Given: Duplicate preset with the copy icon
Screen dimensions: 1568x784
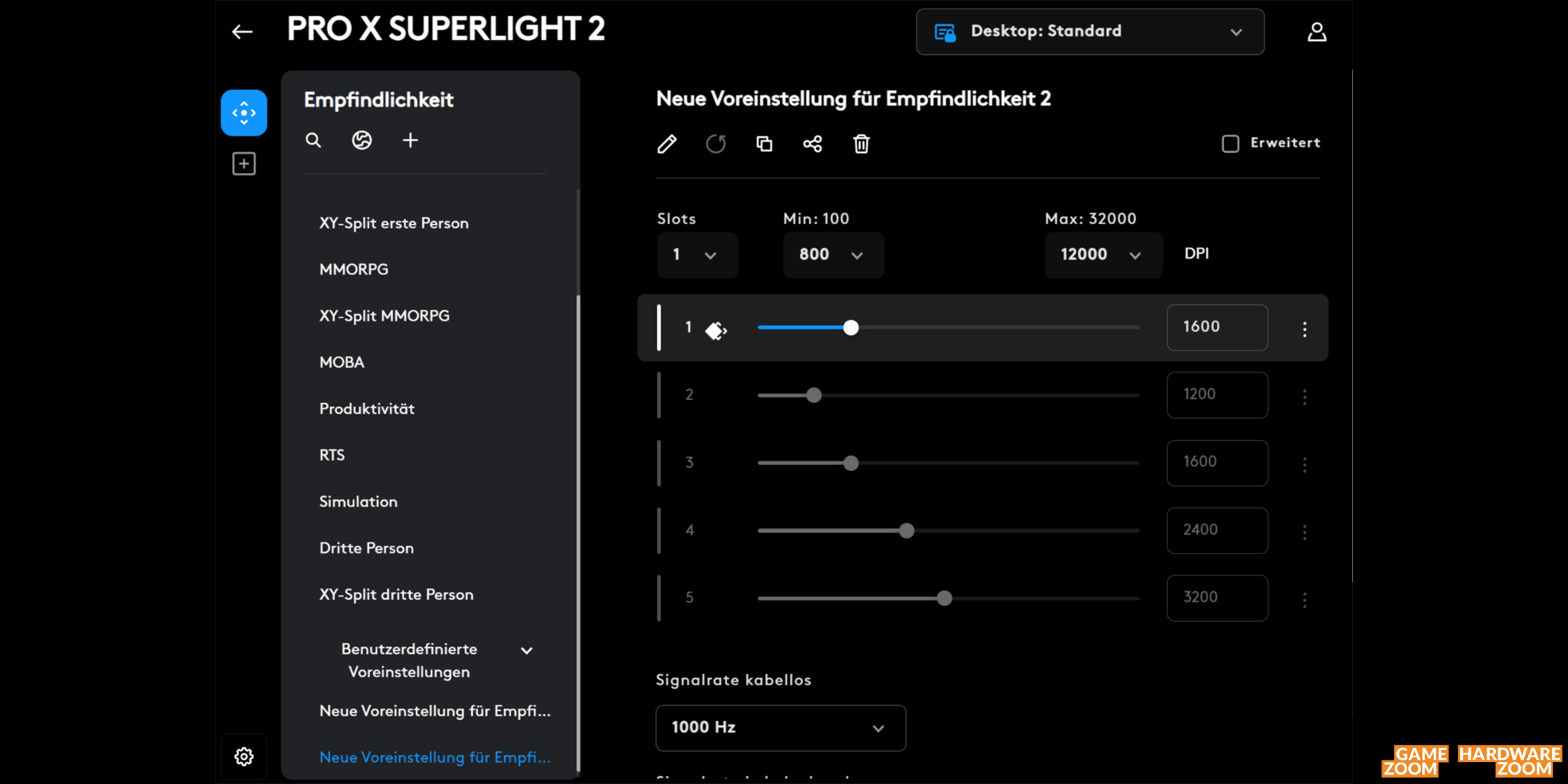Looking at the screenshot, I should (764, 143).
